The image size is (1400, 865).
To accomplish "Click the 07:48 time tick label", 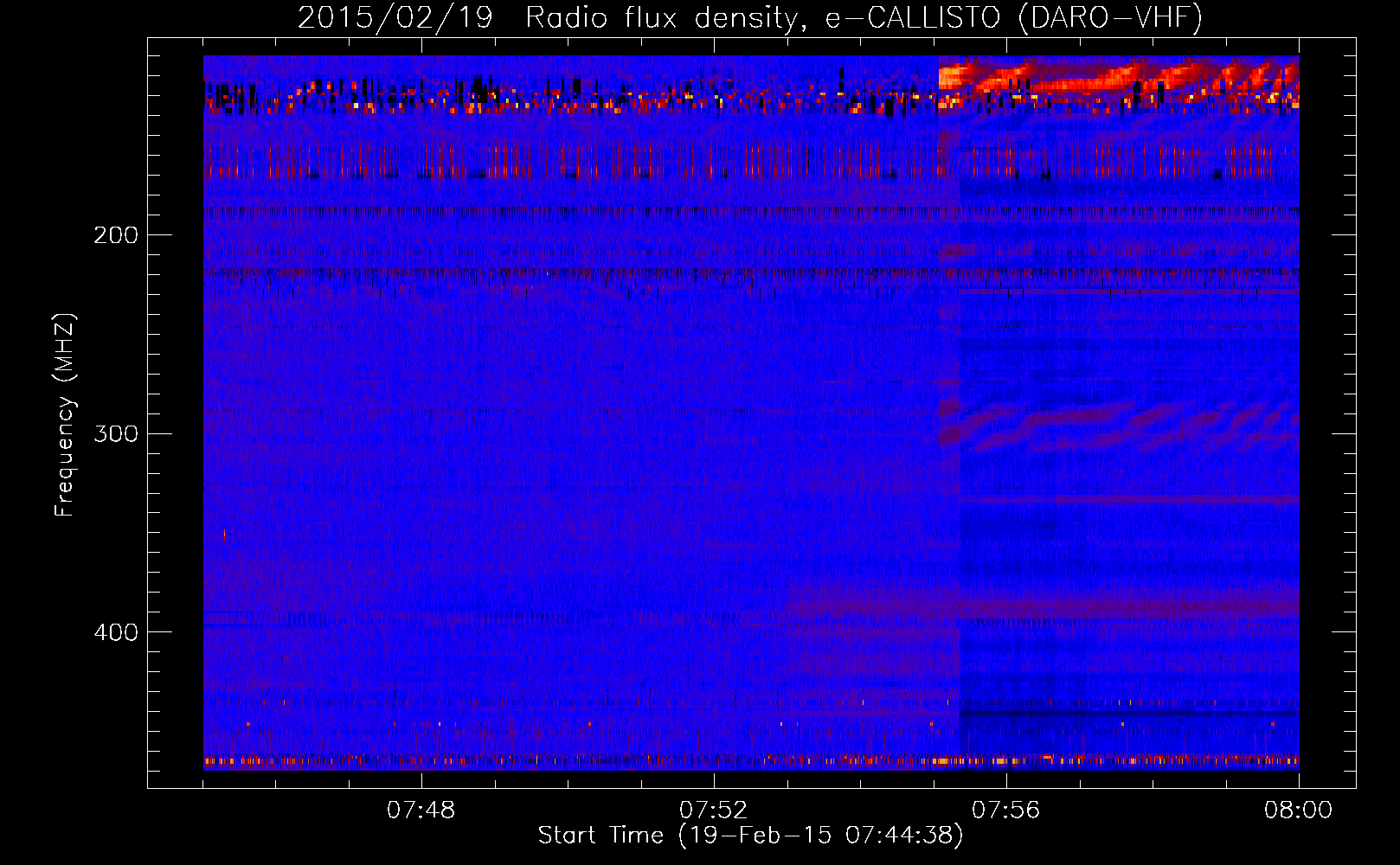I will (421, 811).
